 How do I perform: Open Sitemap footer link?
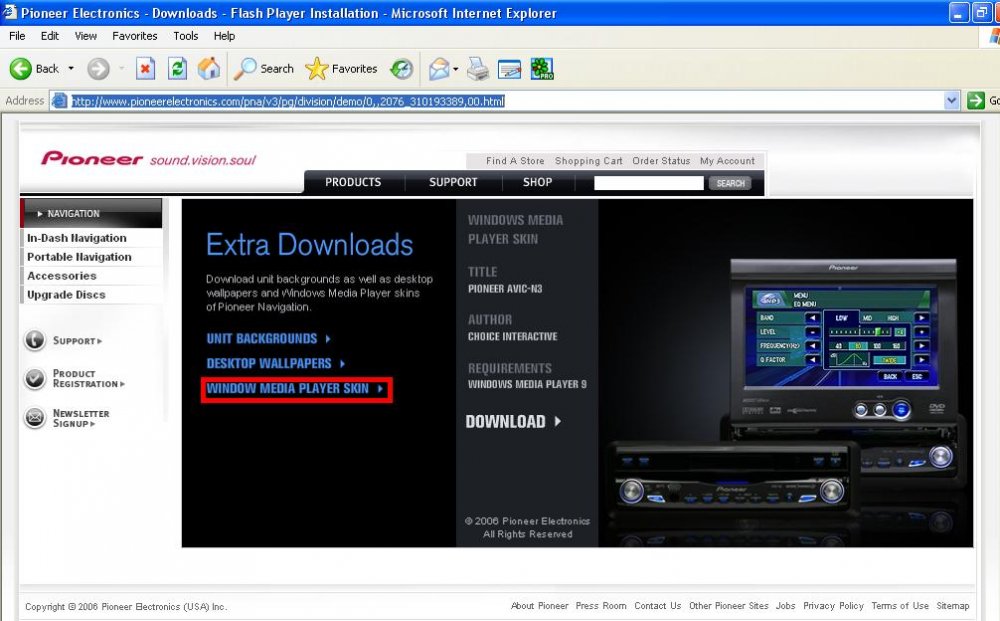pyautogui.click(x=953, y=606)
